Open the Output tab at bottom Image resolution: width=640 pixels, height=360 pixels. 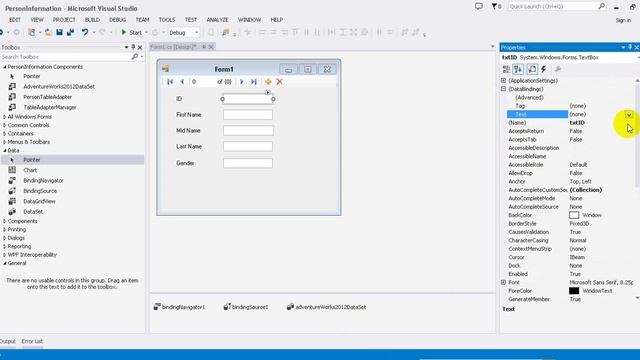[x=7, y=341]
